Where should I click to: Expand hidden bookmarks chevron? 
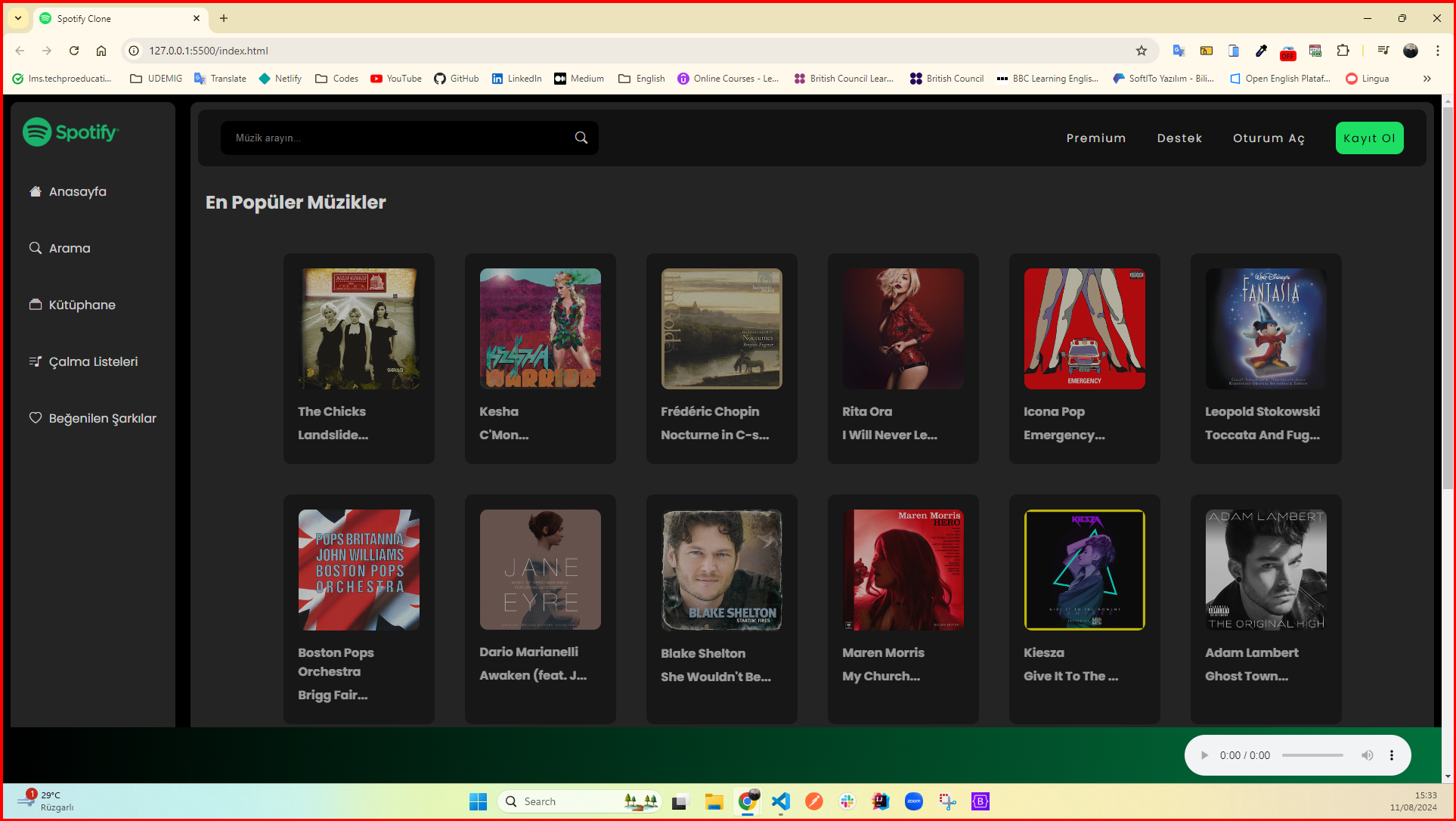click(x=1427, y=79)
